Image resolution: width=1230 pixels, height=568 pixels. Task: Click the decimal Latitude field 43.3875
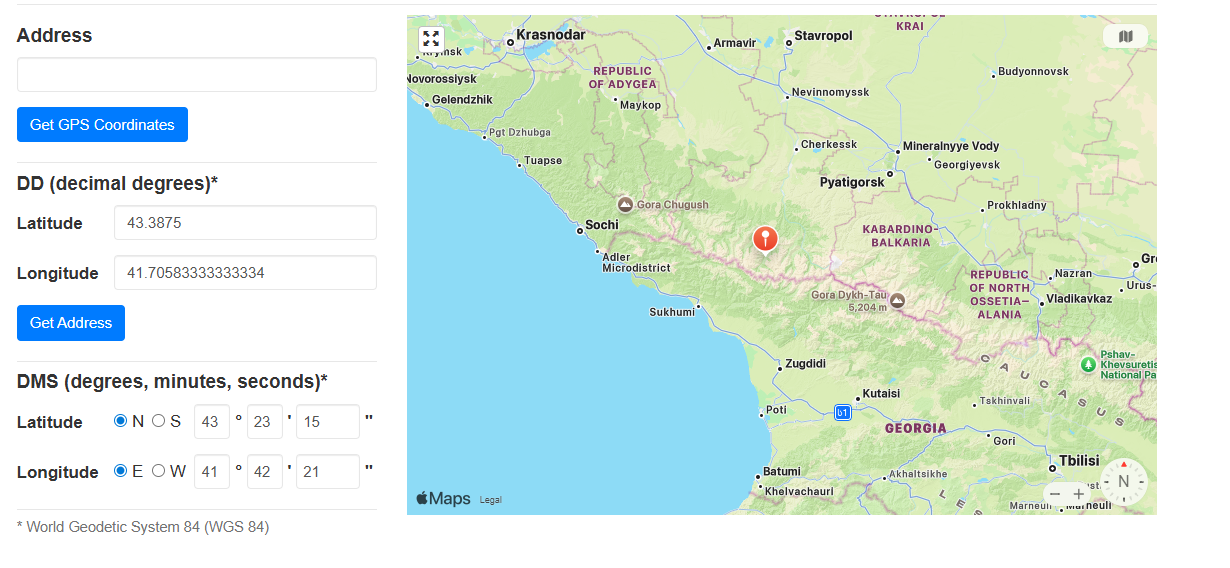click(245, 223)
